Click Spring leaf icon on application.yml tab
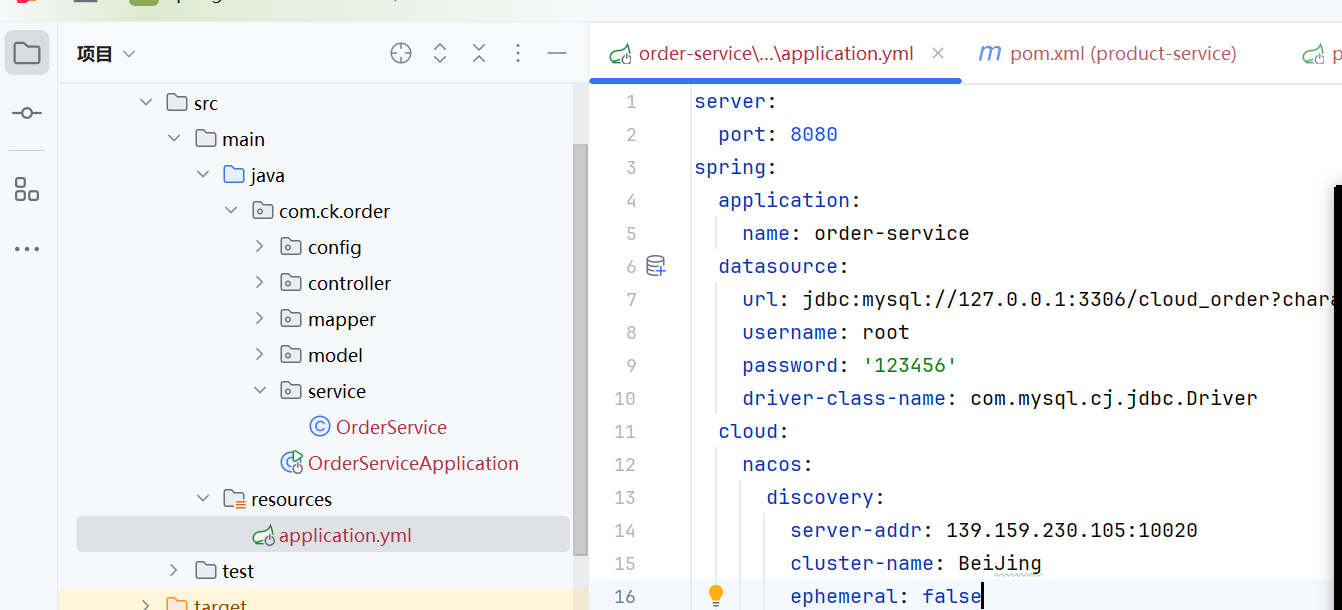The width and height of the screenshot is (1342, 610). point(620,54)
